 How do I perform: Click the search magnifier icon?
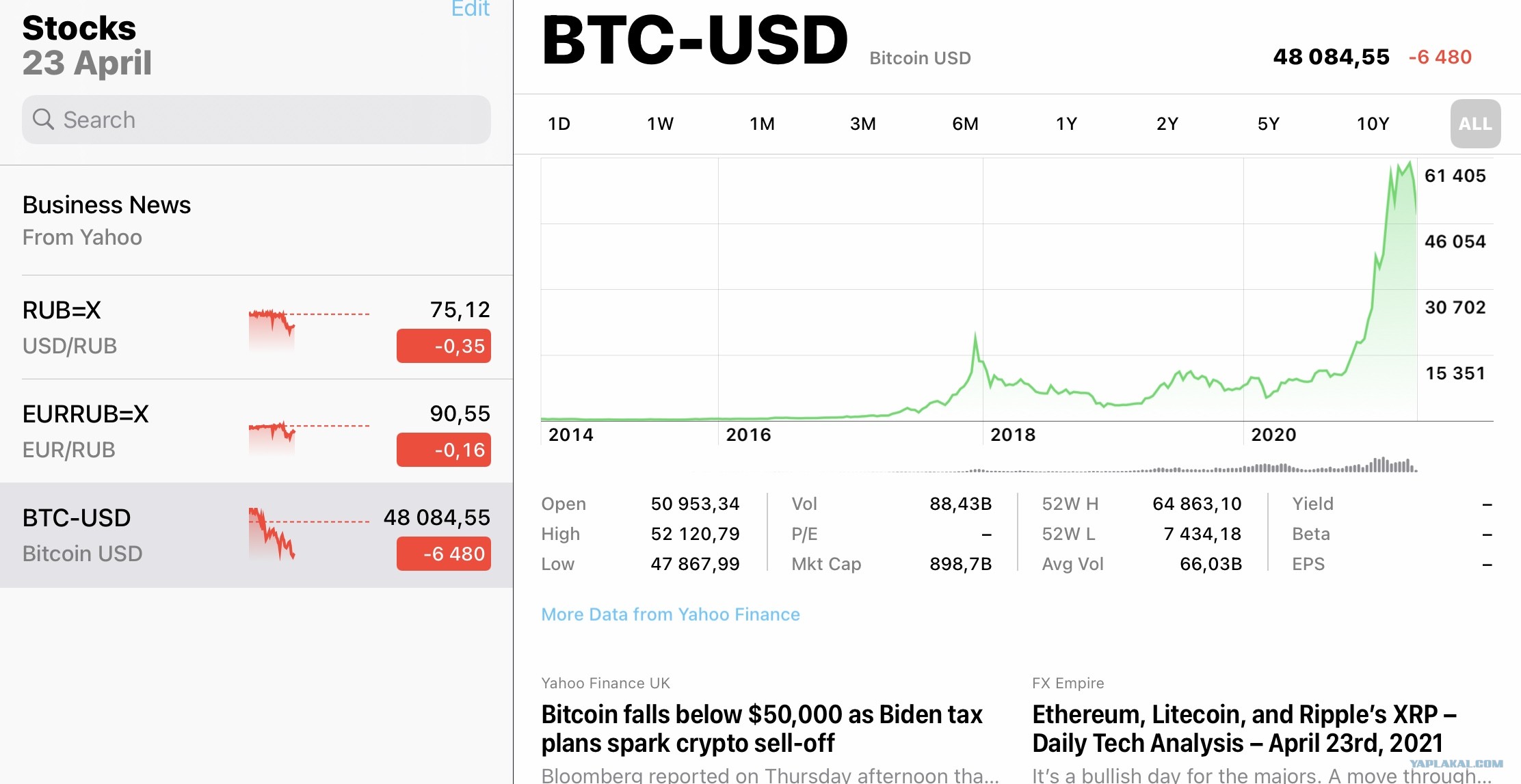43,120
